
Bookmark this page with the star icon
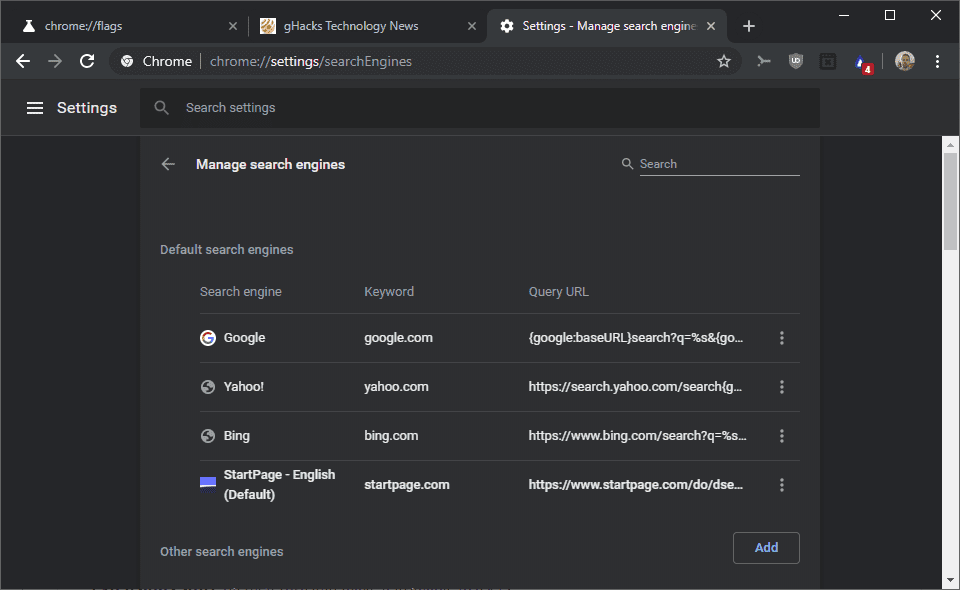724,61
